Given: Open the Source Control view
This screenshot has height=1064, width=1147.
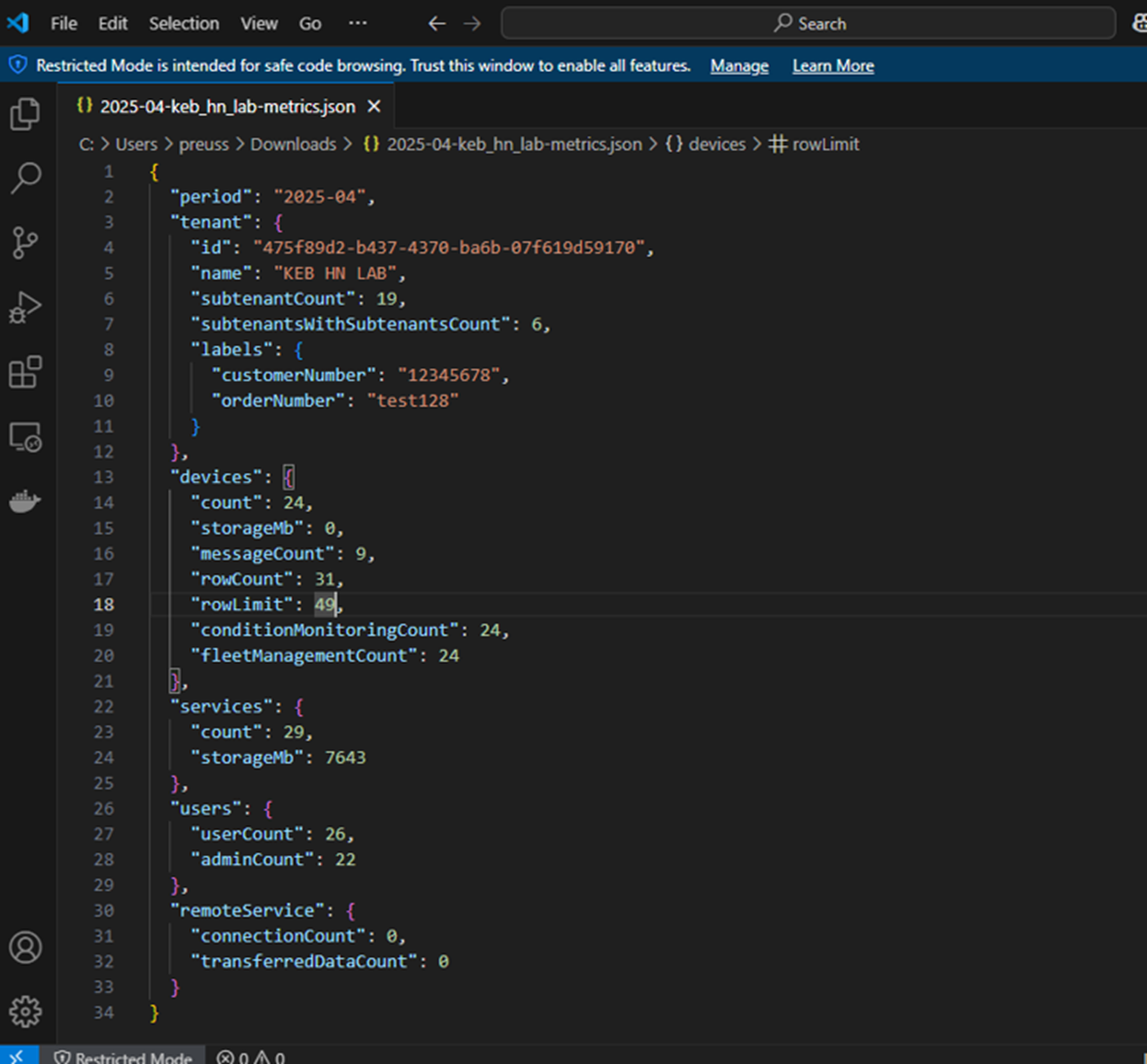Looking at the screenshot, I should click(x=25, y=243).
